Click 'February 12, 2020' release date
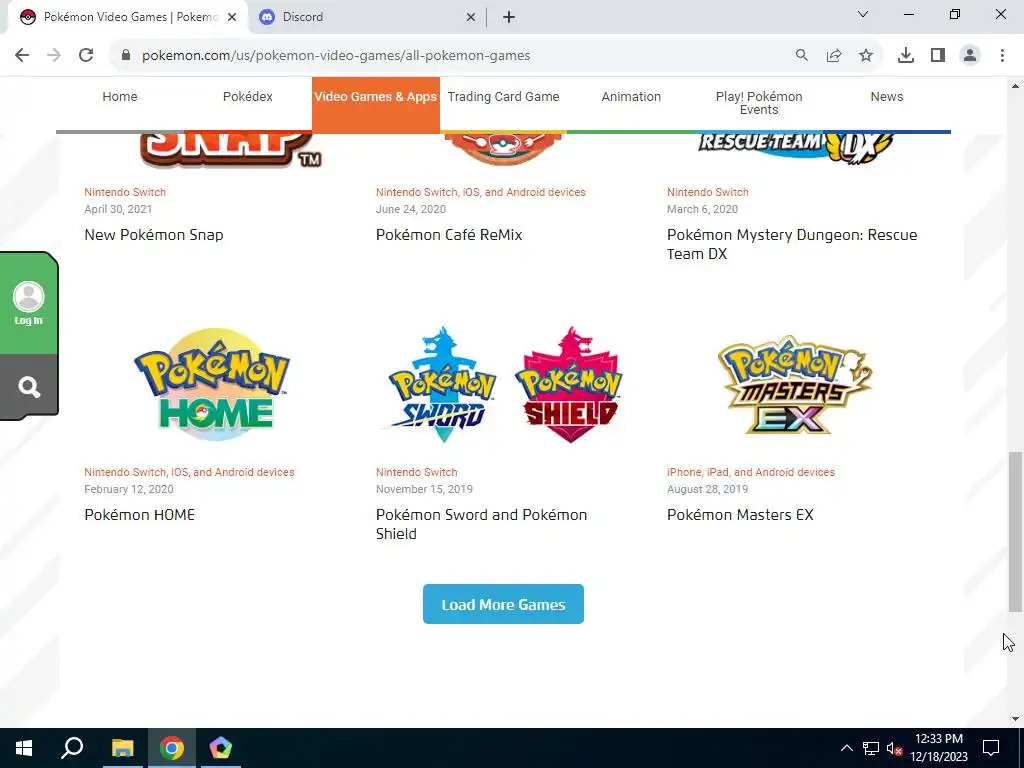Image resolution: width=1024 pixels, height=768 pixels. 129,489
